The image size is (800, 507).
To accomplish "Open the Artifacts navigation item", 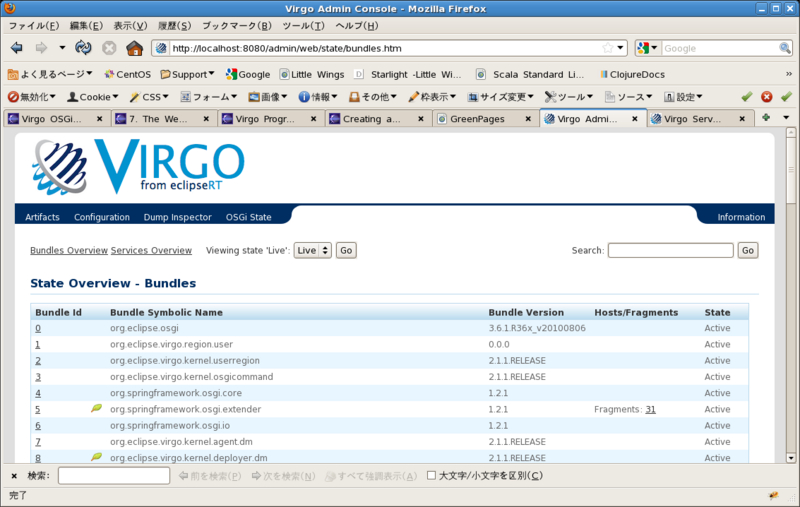I will (42, 217).
